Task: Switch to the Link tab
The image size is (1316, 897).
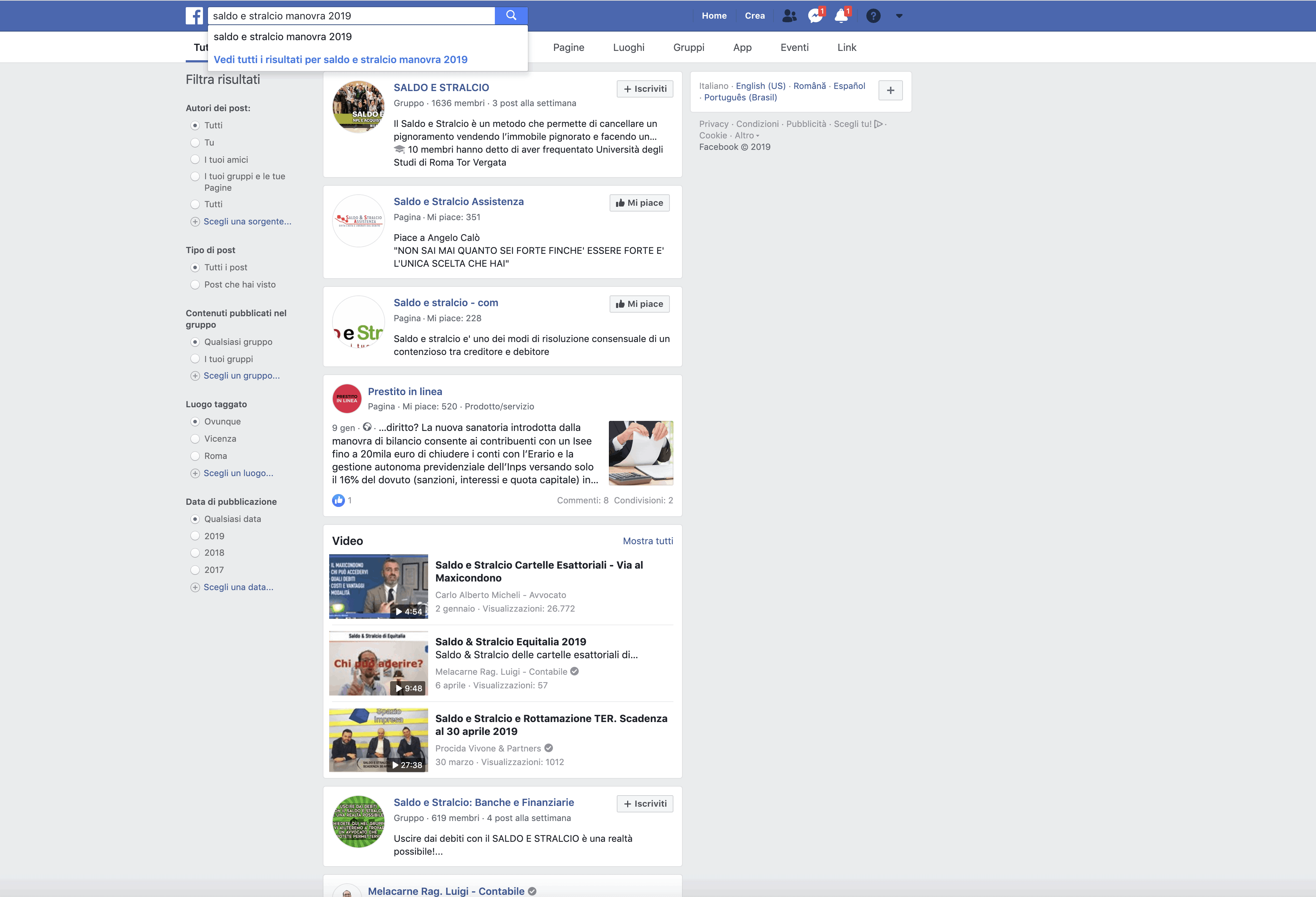Action: [x=847, y=48]
